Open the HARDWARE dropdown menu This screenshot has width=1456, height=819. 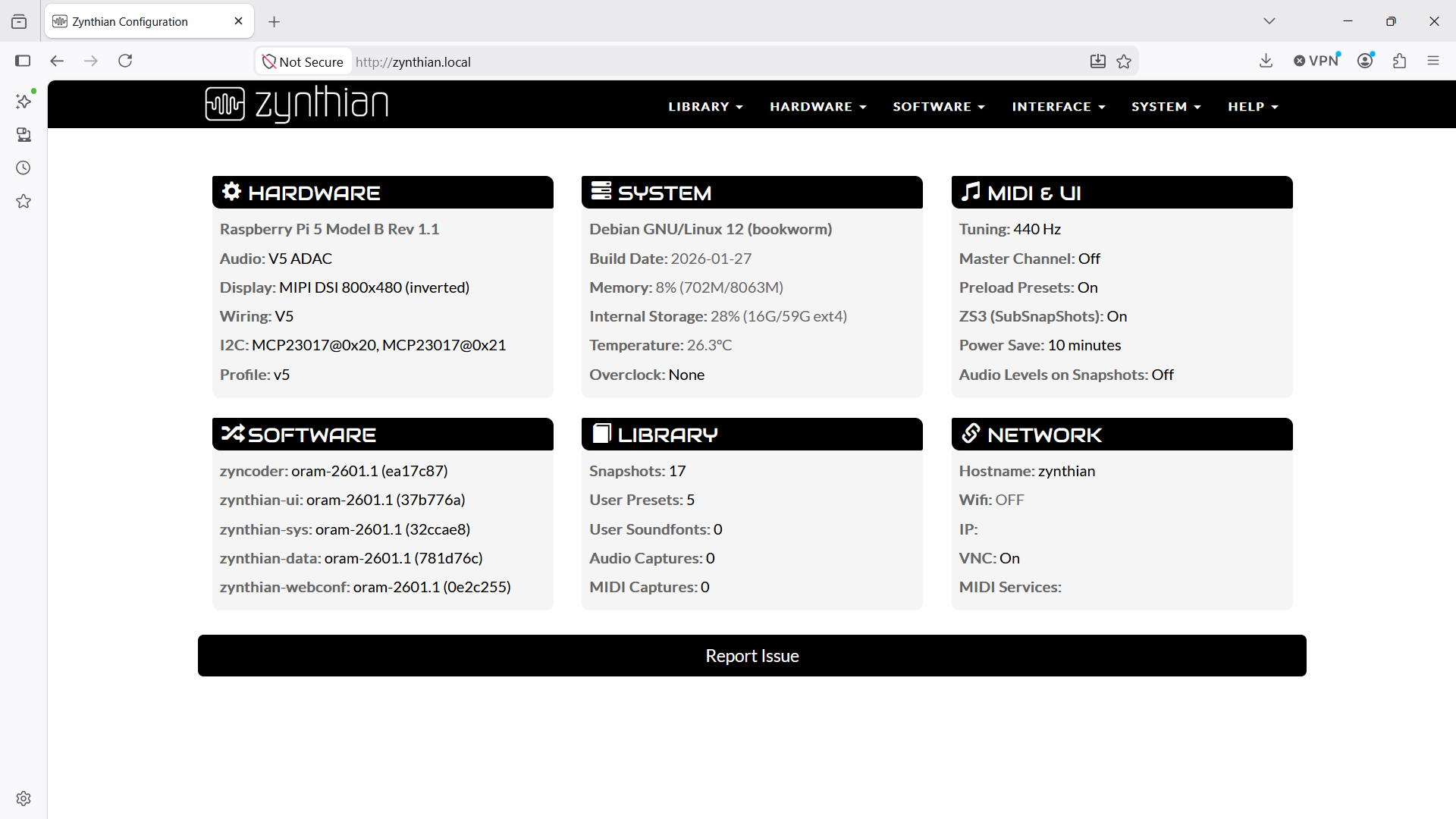tap(818, 107)
